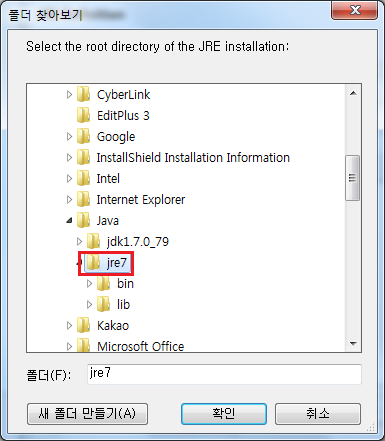Click the EditPlus 3 folder icon
385x441 pixels.
83,115
